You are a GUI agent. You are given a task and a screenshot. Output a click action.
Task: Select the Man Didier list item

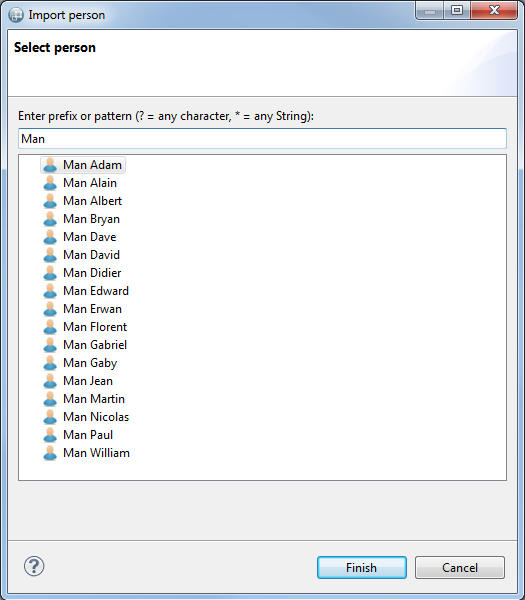click(x=92, y=273)
